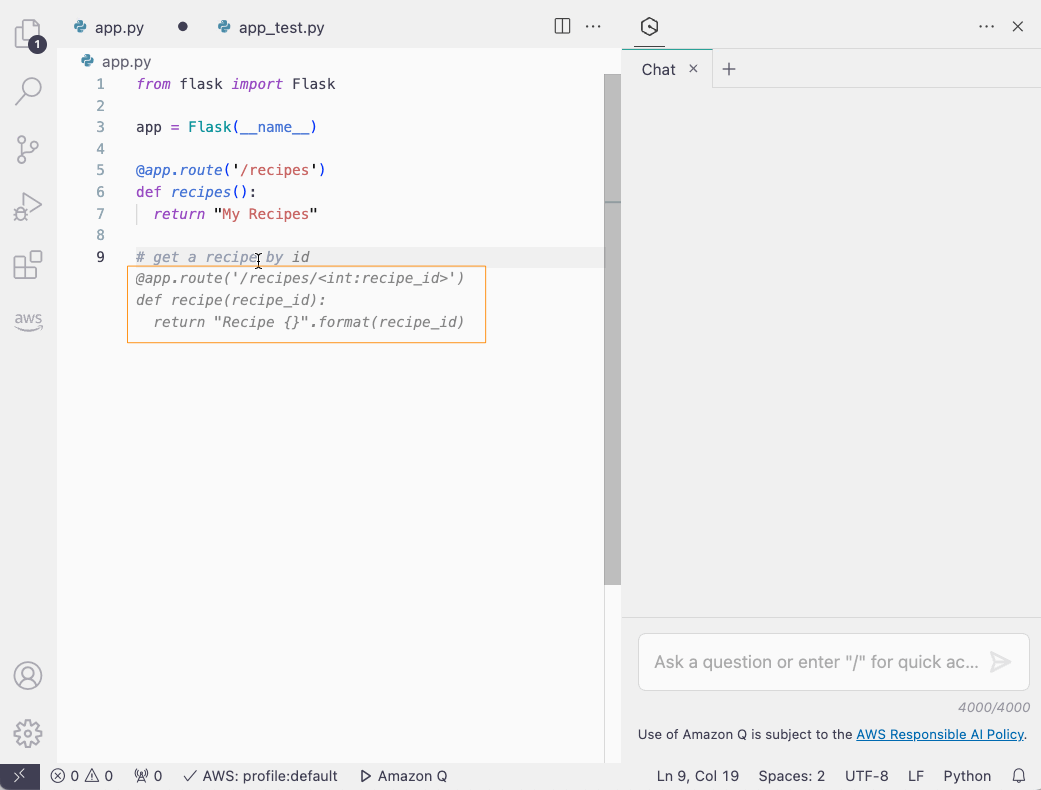Screen dimensions: 1041x790
Task: Open the editor more actions menu
Action: pyautogui.click(x=593, y=26)
